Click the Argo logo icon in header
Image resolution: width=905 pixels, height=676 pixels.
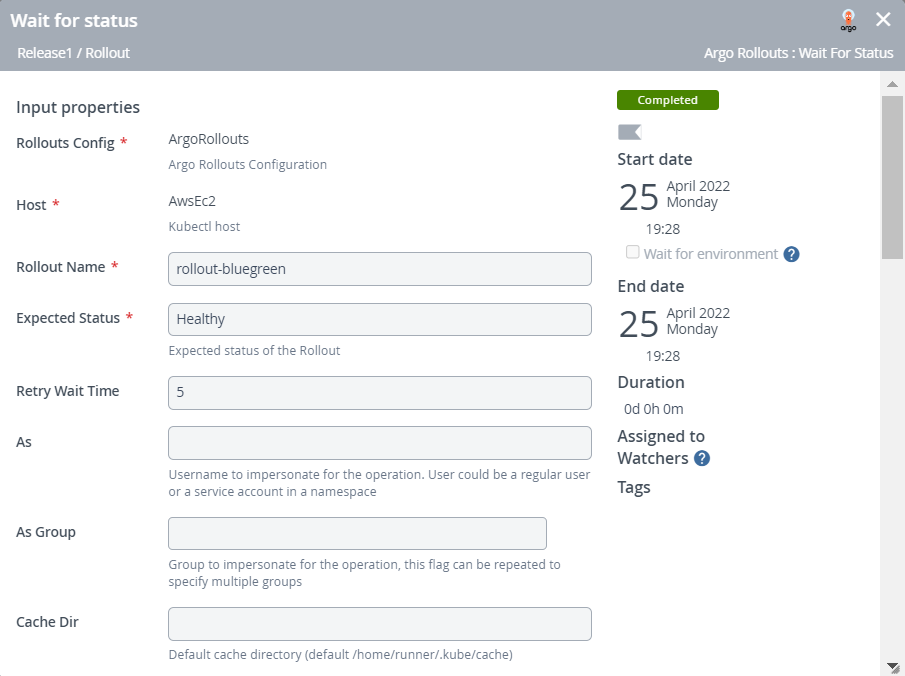click(x=848, y=20)
